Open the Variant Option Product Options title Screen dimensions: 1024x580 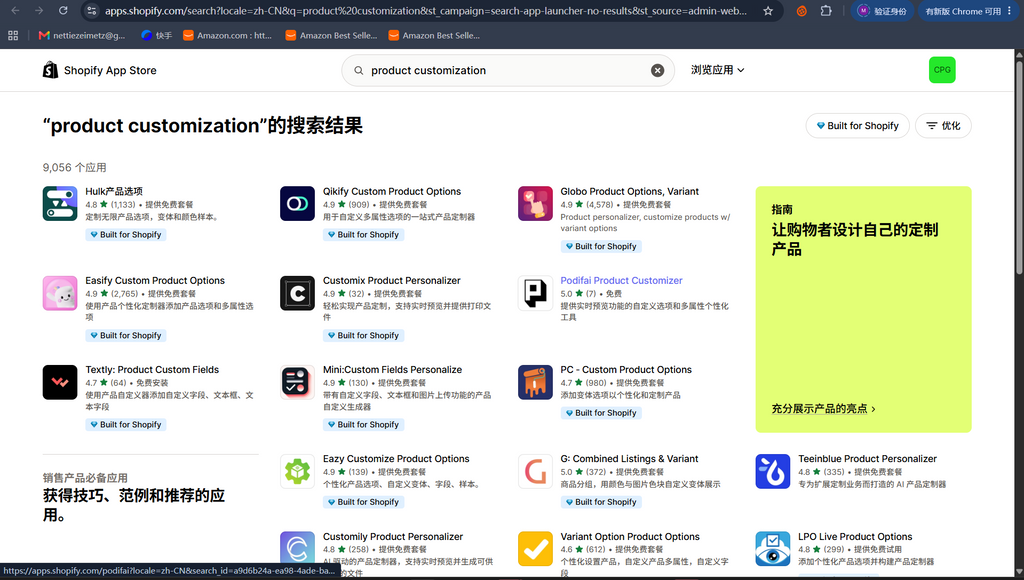click(630, 536)
